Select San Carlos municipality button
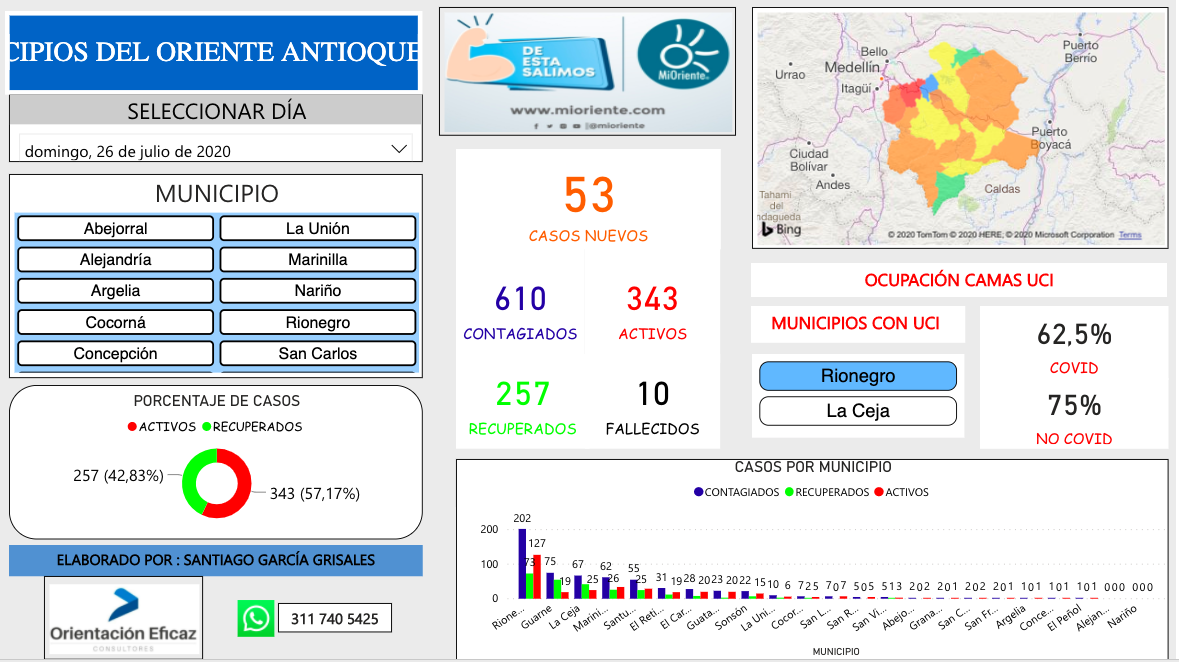This screenshot has width=1179, height=662. pyautogui.click(x=317, y=354)
